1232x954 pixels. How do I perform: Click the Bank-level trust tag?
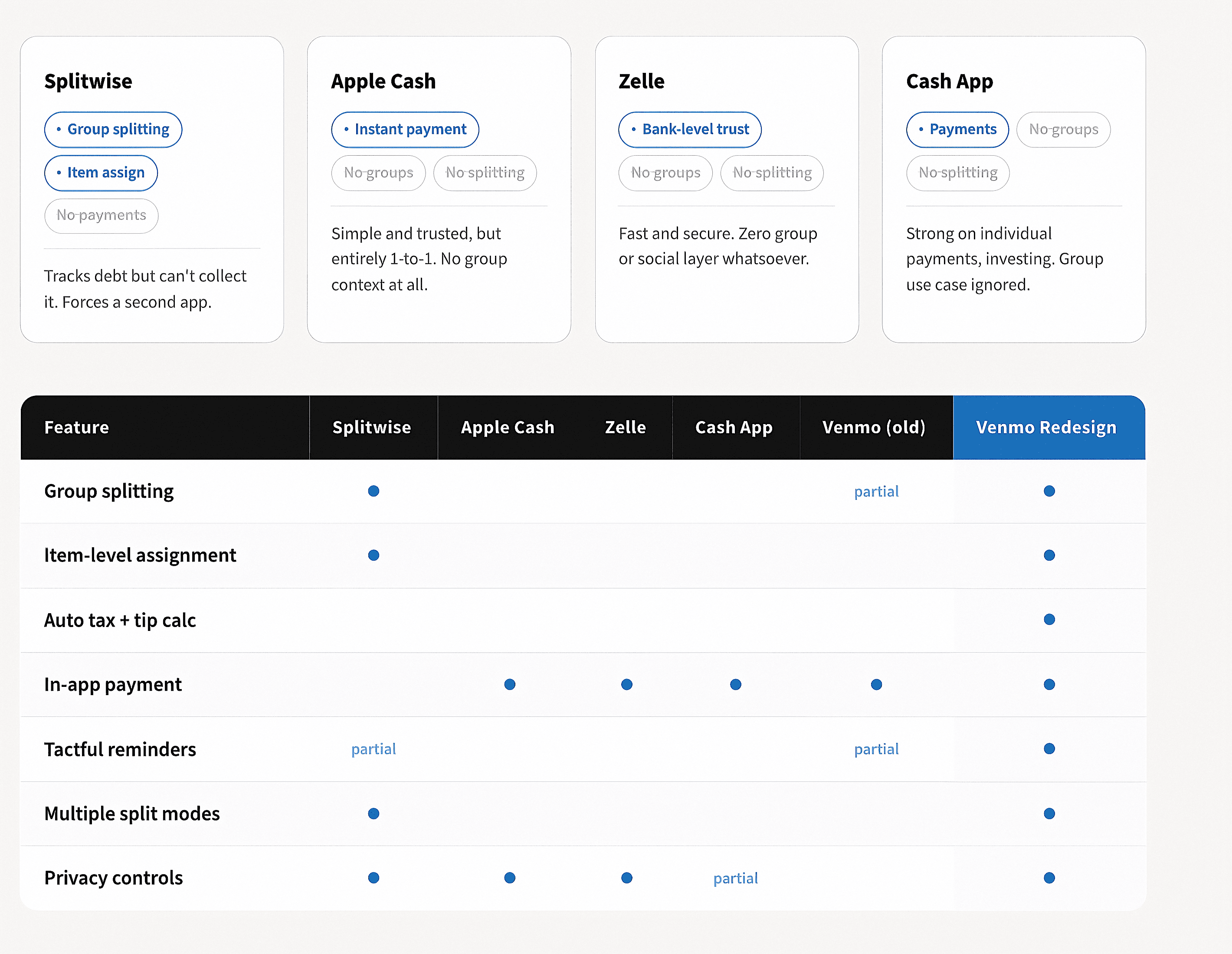pos(689,130)
